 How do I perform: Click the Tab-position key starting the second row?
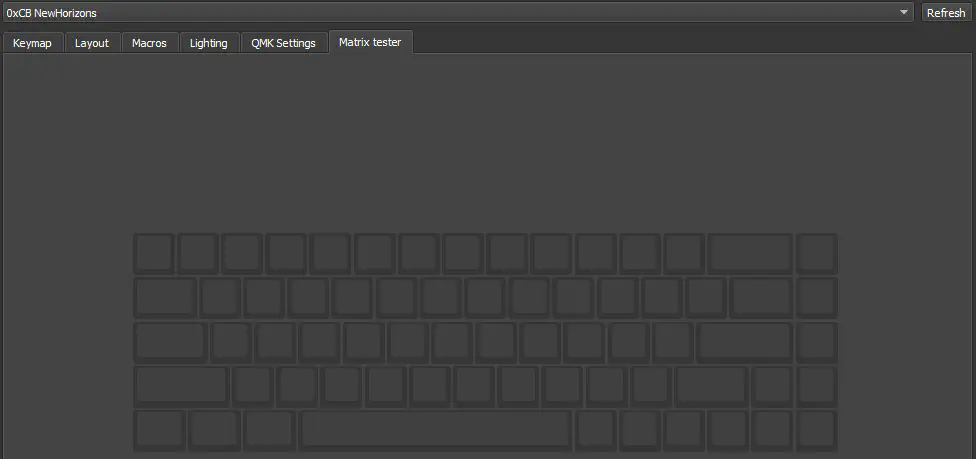[164, 297]
